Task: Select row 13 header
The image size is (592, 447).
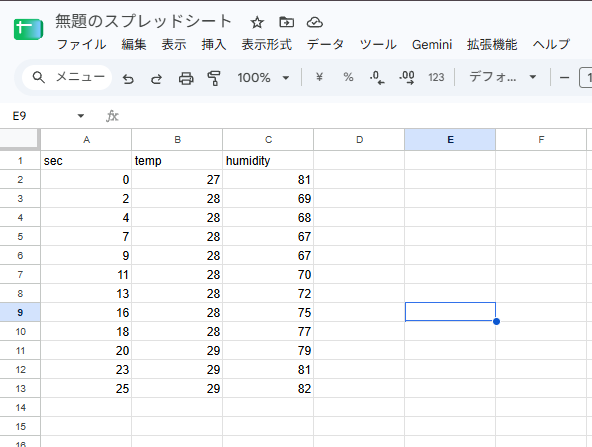Action: pyautogui.click(x=20, y=388)
